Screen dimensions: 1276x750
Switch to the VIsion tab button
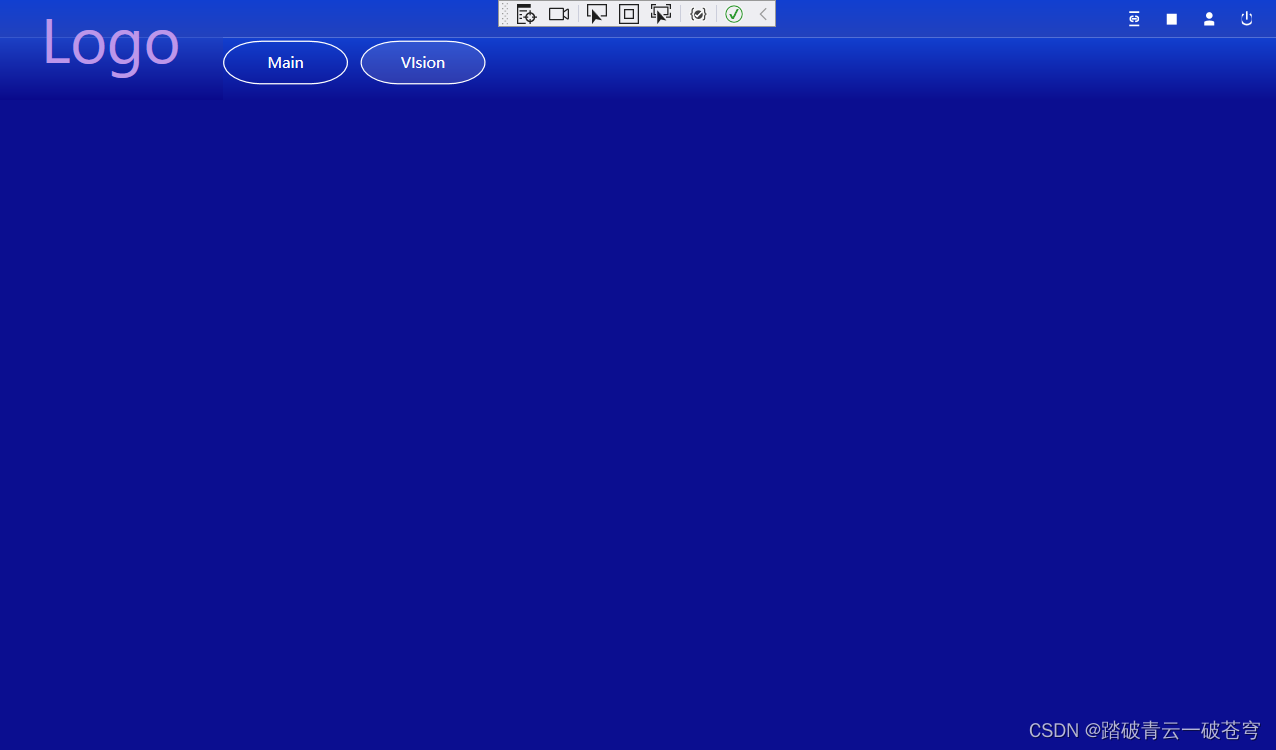coord(423,63)
